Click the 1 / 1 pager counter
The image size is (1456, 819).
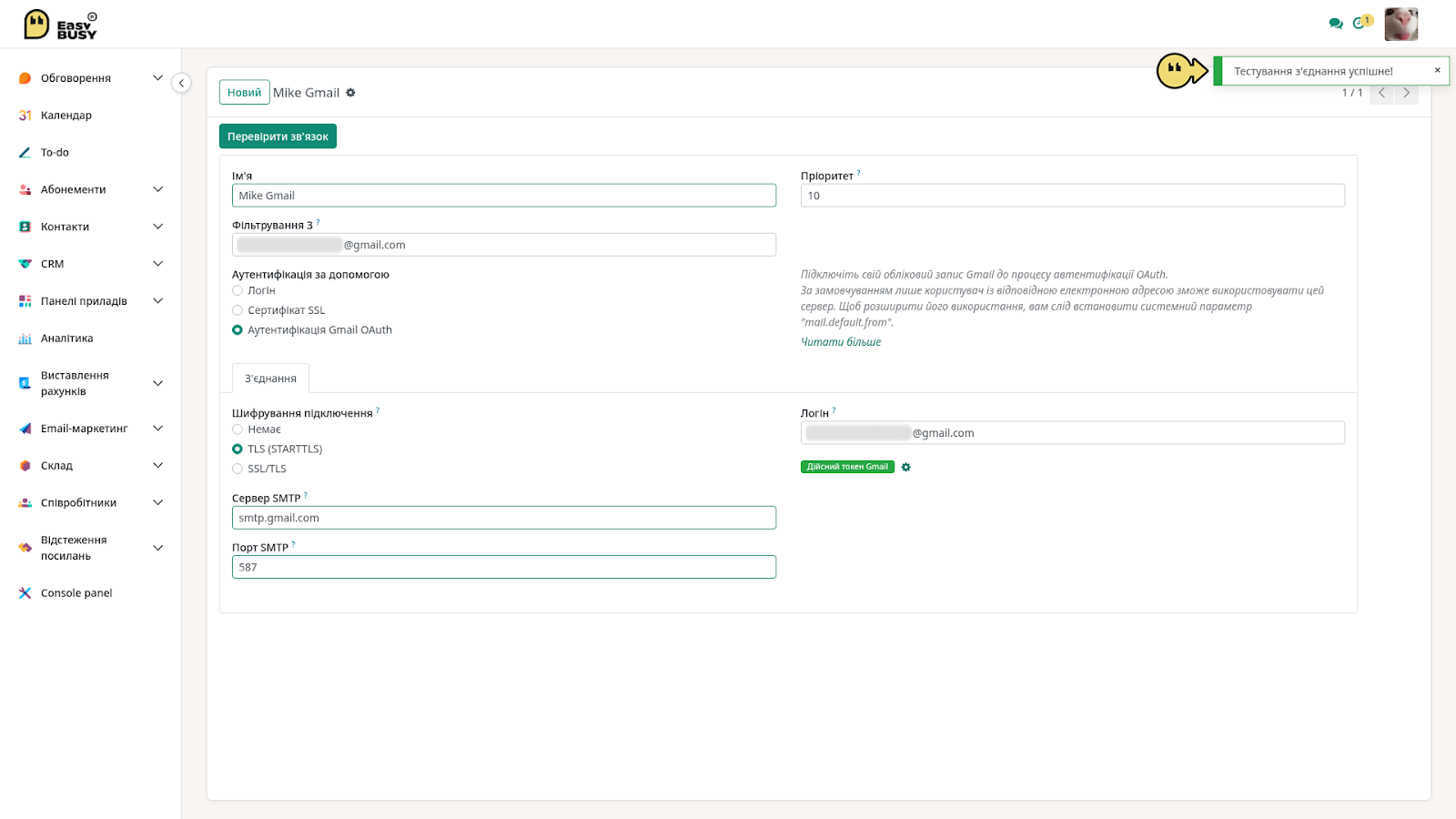1352,93
